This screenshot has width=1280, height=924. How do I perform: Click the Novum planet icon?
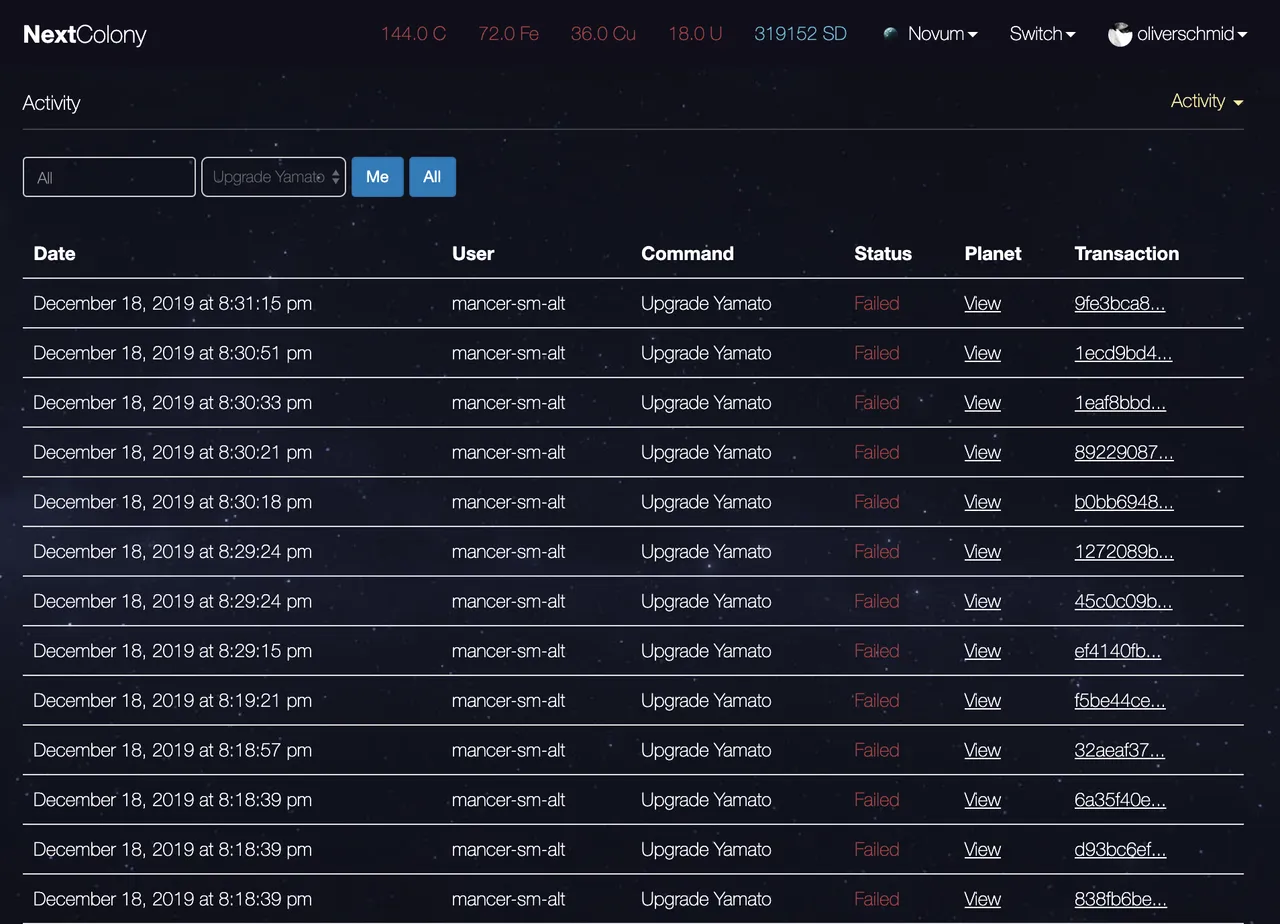pos(890,34)
